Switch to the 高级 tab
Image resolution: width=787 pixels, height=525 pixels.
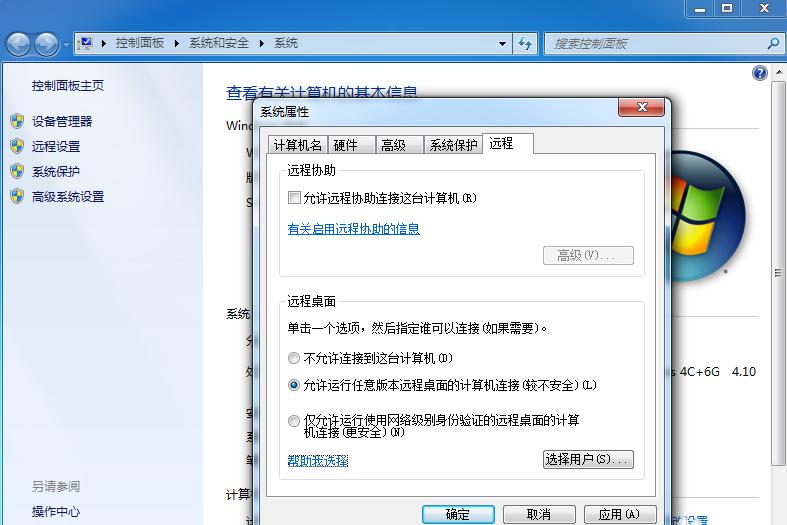click(x=400, y=145)
